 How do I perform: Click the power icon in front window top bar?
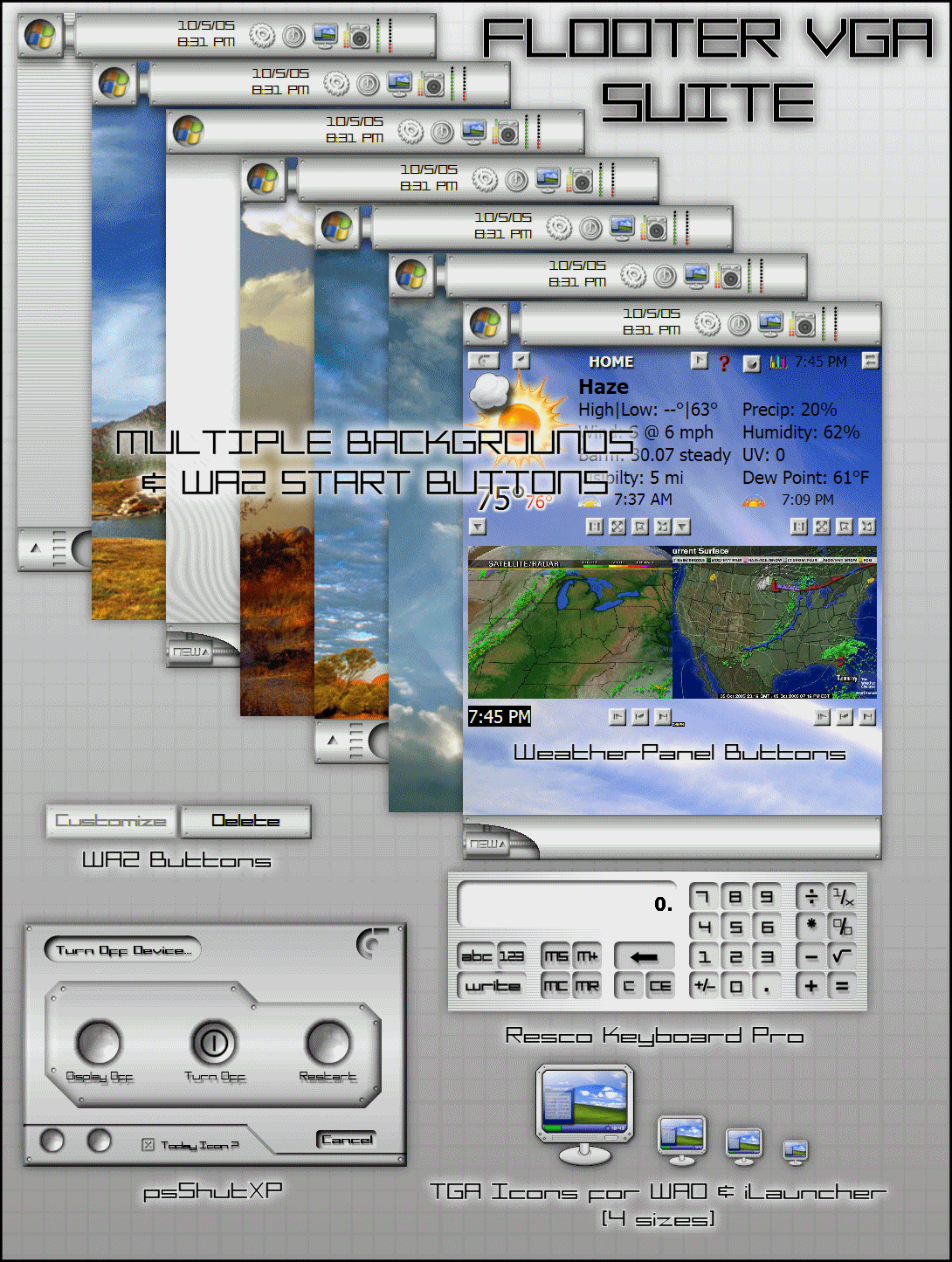pyautogui.click(x=739, y=326)
